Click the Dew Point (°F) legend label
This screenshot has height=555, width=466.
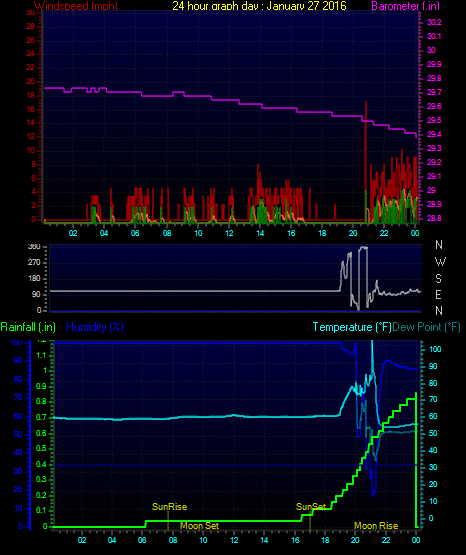click(427, 327)
